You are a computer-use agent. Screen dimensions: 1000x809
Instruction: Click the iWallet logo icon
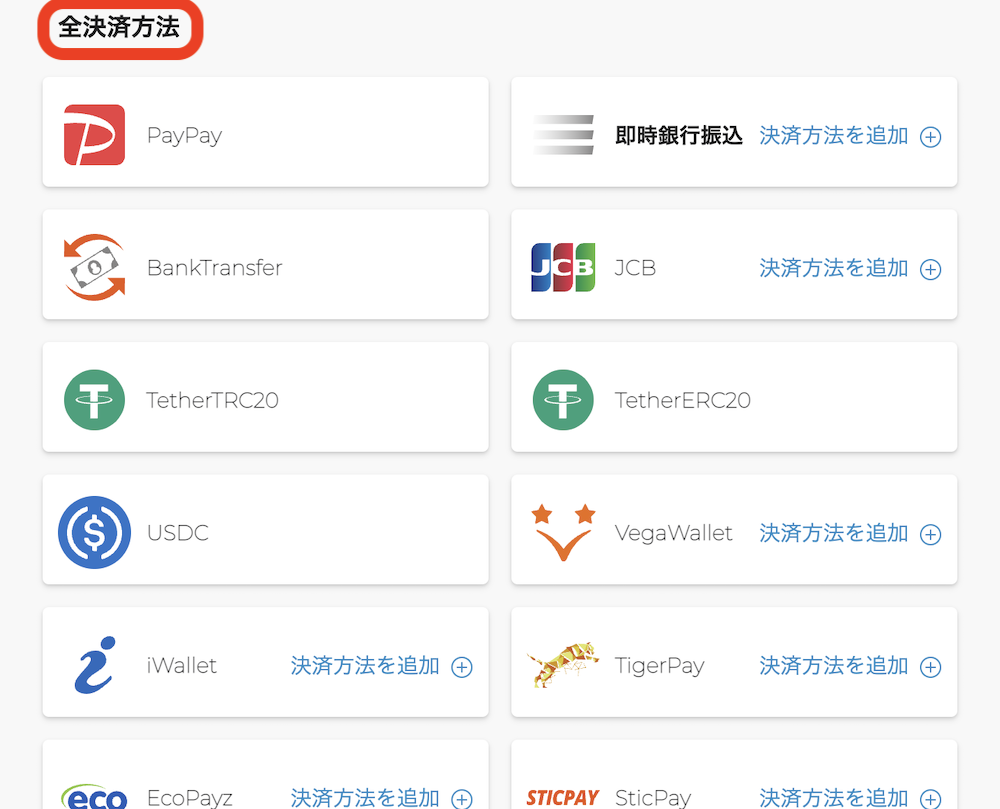95,665
